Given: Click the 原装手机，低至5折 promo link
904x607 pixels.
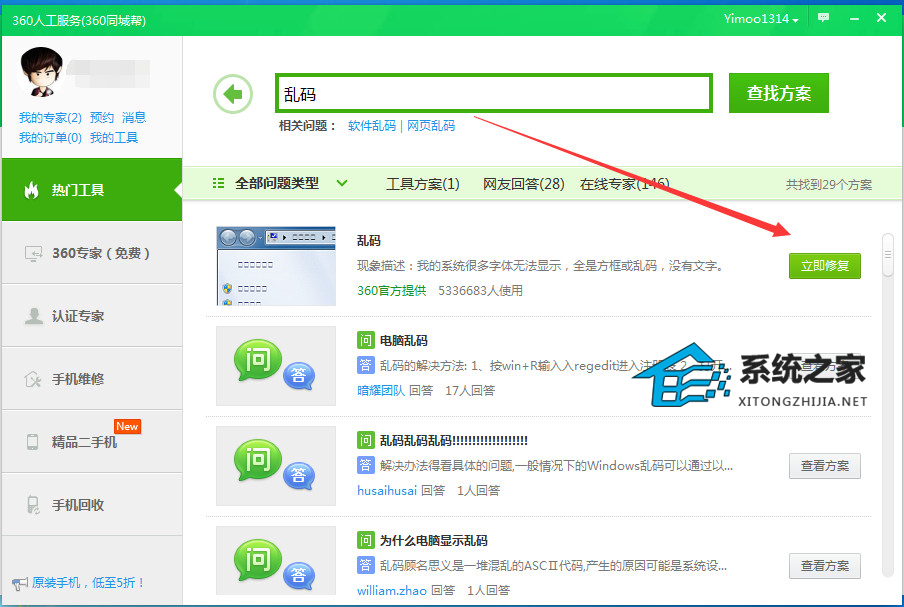Looking at the screenshot, I should pyautogui.click(x=88, y=583).
